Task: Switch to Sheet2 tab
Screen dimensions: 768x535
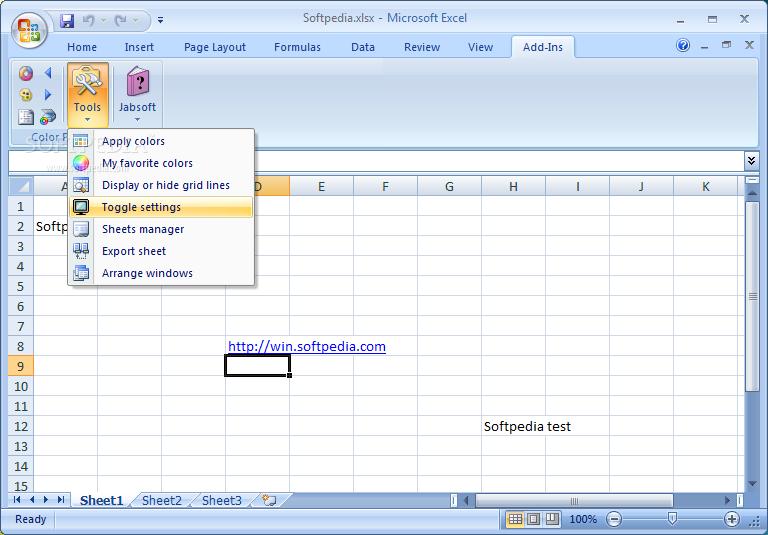Action: coord(162,500)
